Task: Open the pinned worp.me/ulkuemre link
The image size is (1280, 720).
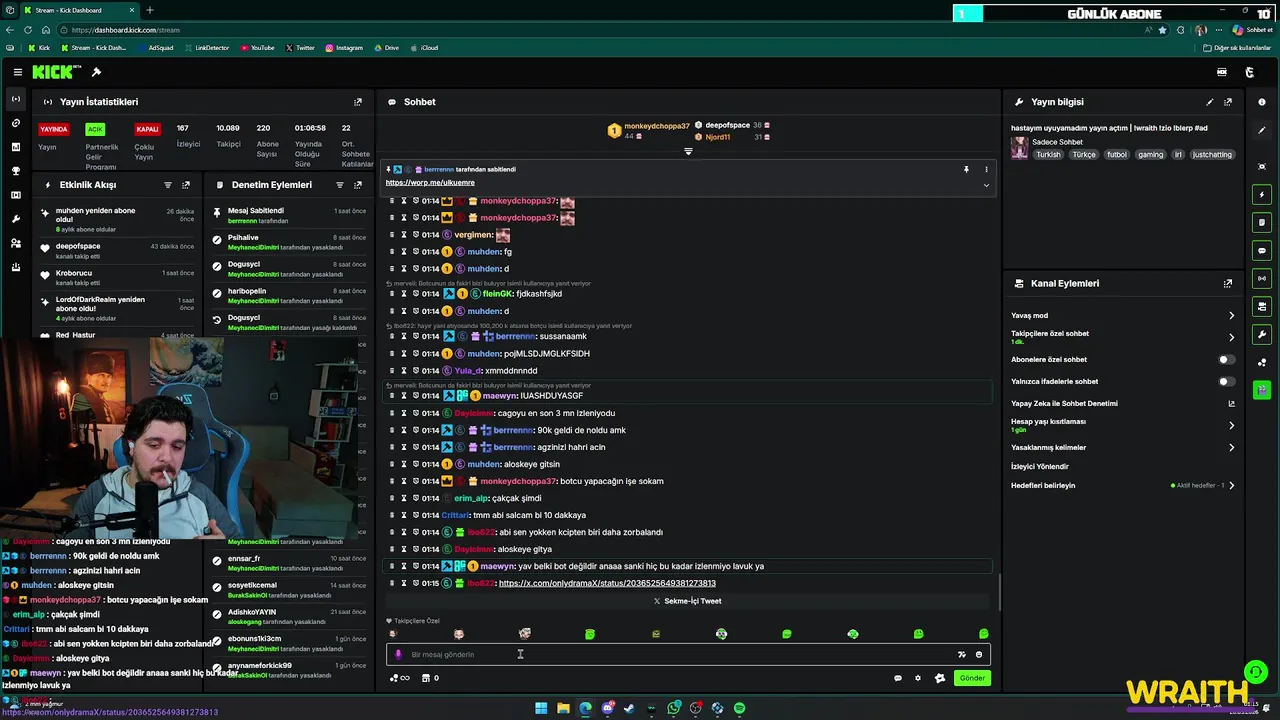Action: tap(430, 183)
